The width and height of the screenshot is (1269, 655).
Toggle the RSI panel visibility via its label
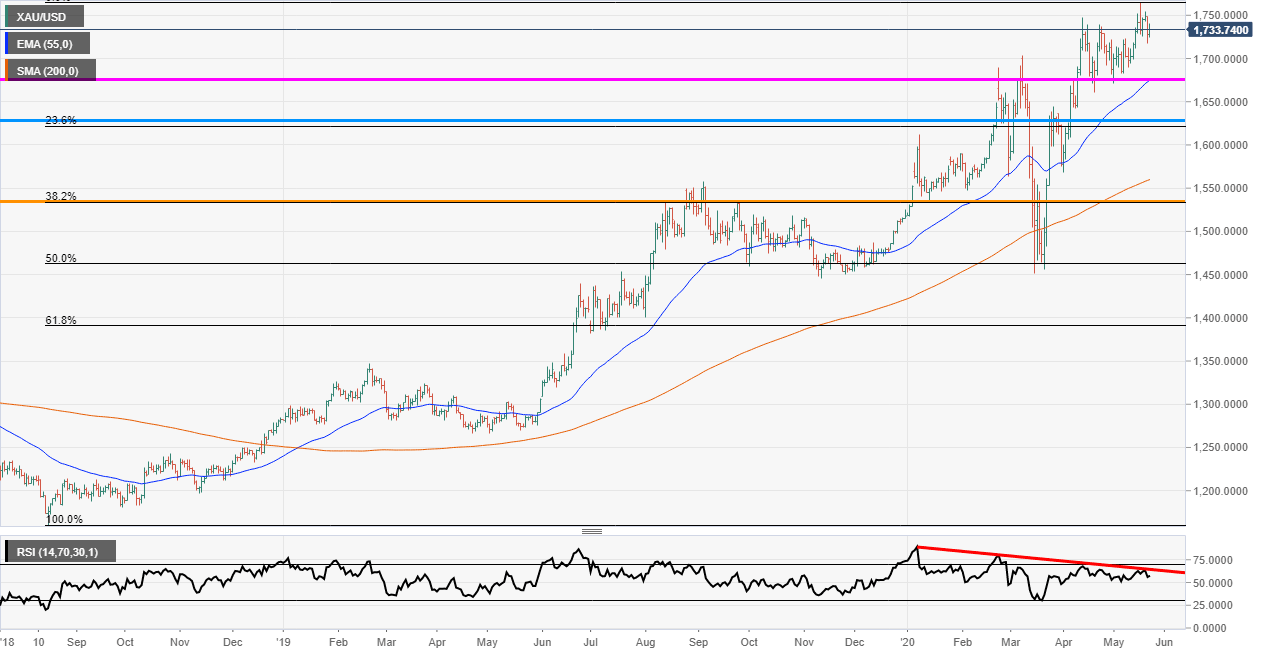point(60,550)
